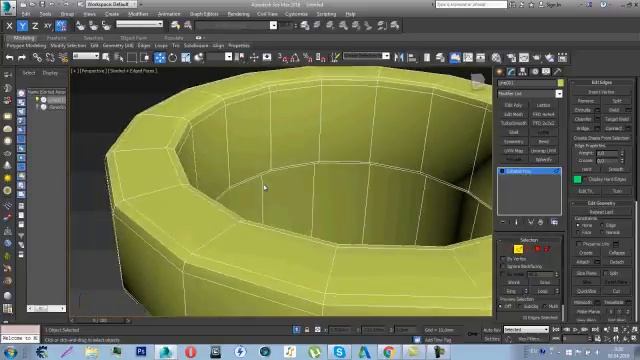Select Edge sub-object level icon
640x360 pixels.
coord(518,249)
